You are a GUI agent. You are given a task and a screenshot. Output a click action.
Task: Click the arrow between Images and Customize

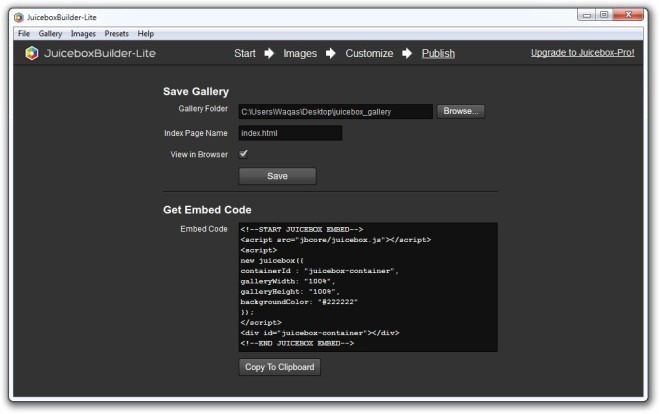pyautogui.click(x=330, y=53)
